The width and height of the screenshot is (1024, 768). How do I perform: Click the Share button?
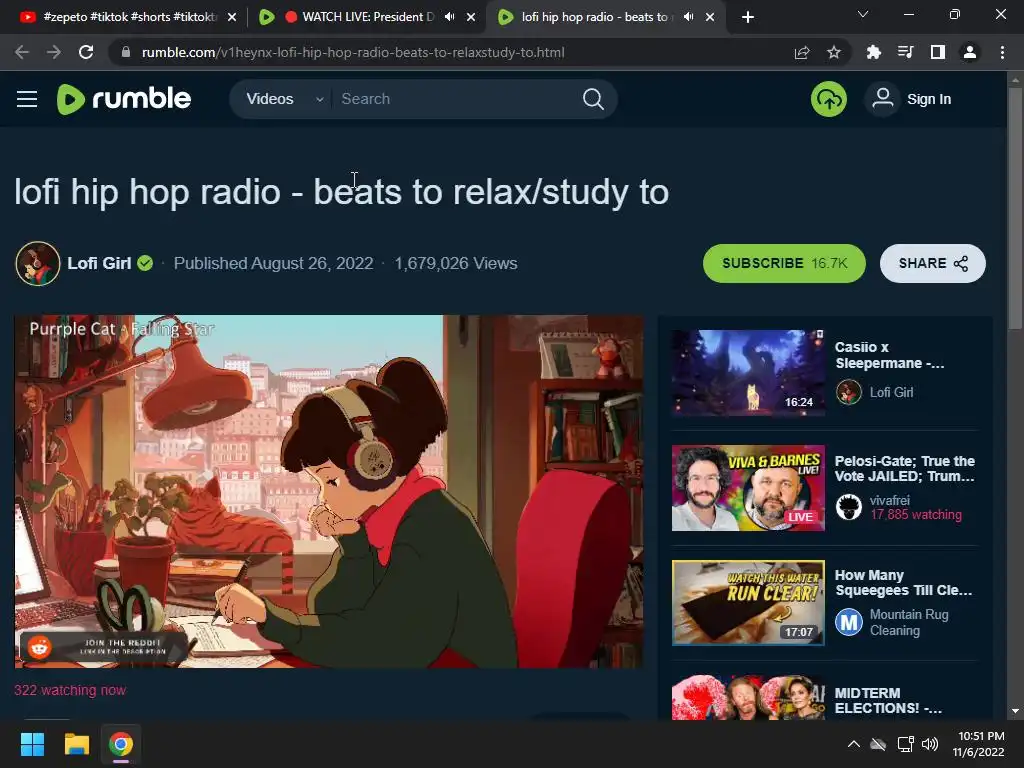click(933, 263)
